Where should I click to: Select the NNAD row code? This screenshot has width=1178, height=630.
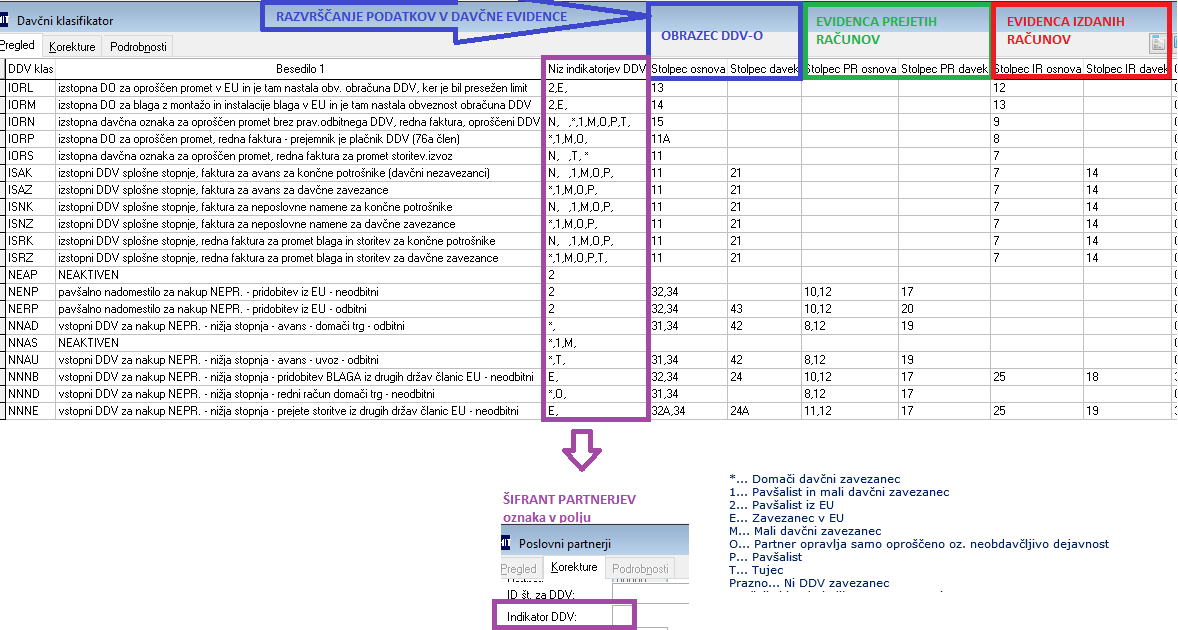[x=23, y=326]
